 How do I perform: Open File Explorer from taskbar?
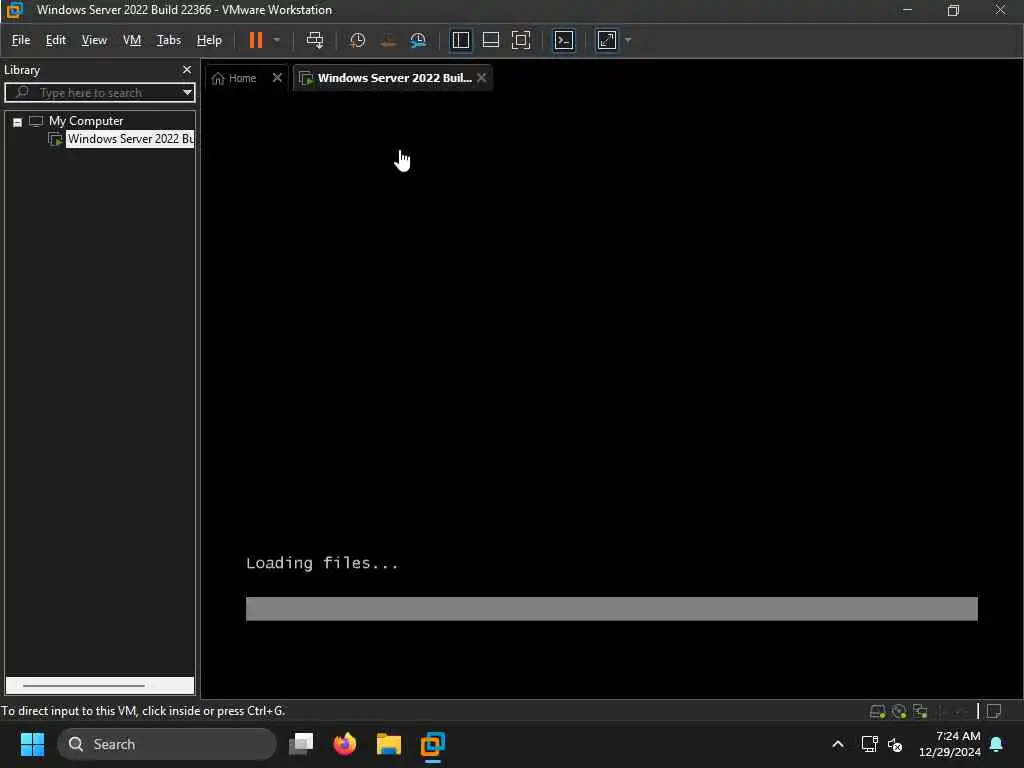[389, 744]
